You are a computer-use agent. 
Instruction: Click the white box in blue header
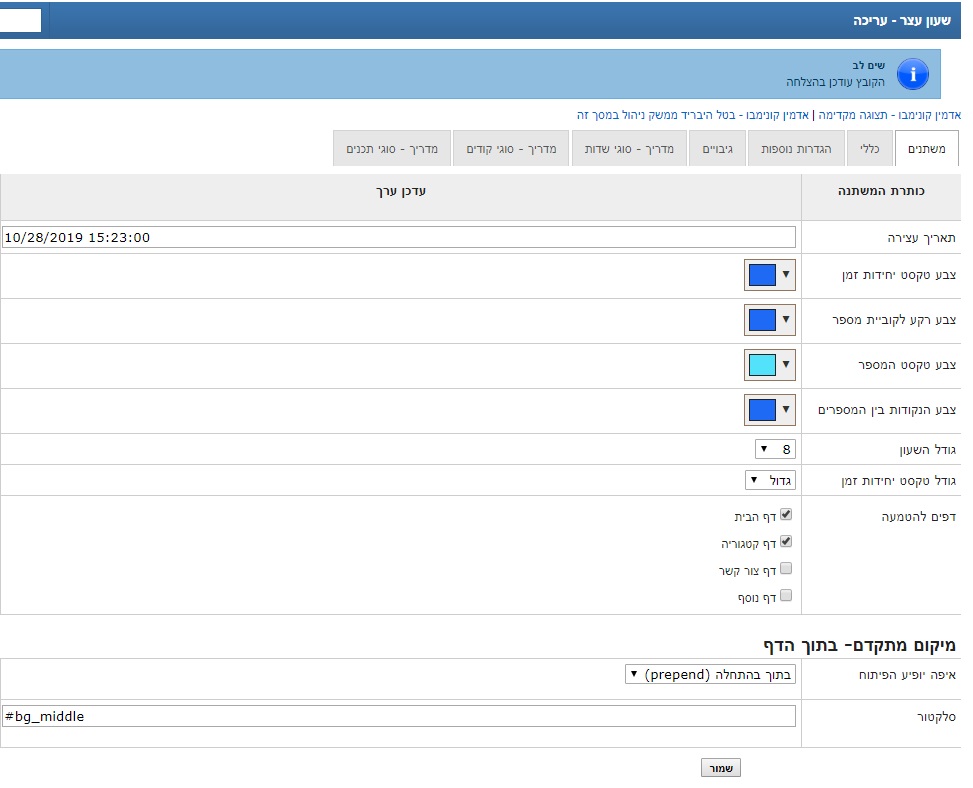coord(20,20)
